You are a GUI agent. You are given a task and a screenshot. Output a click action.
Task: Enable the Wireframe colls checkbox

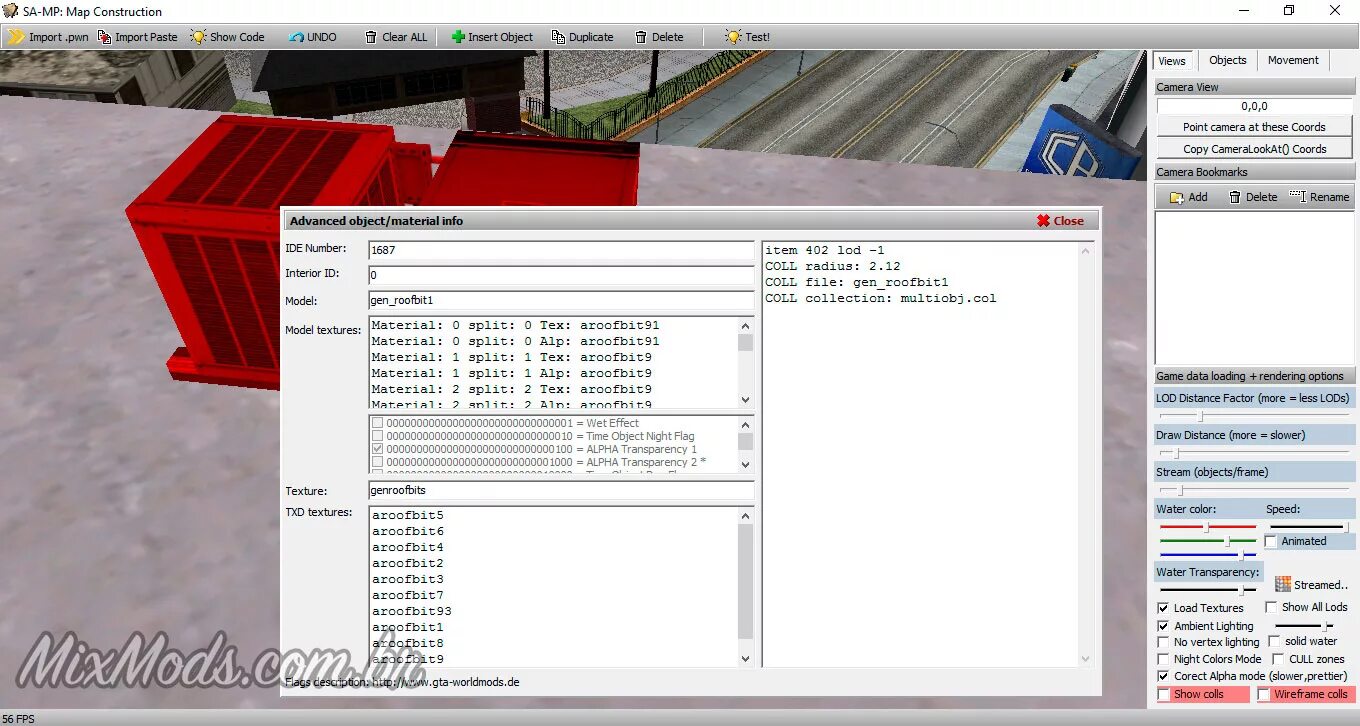[1264, 694]
